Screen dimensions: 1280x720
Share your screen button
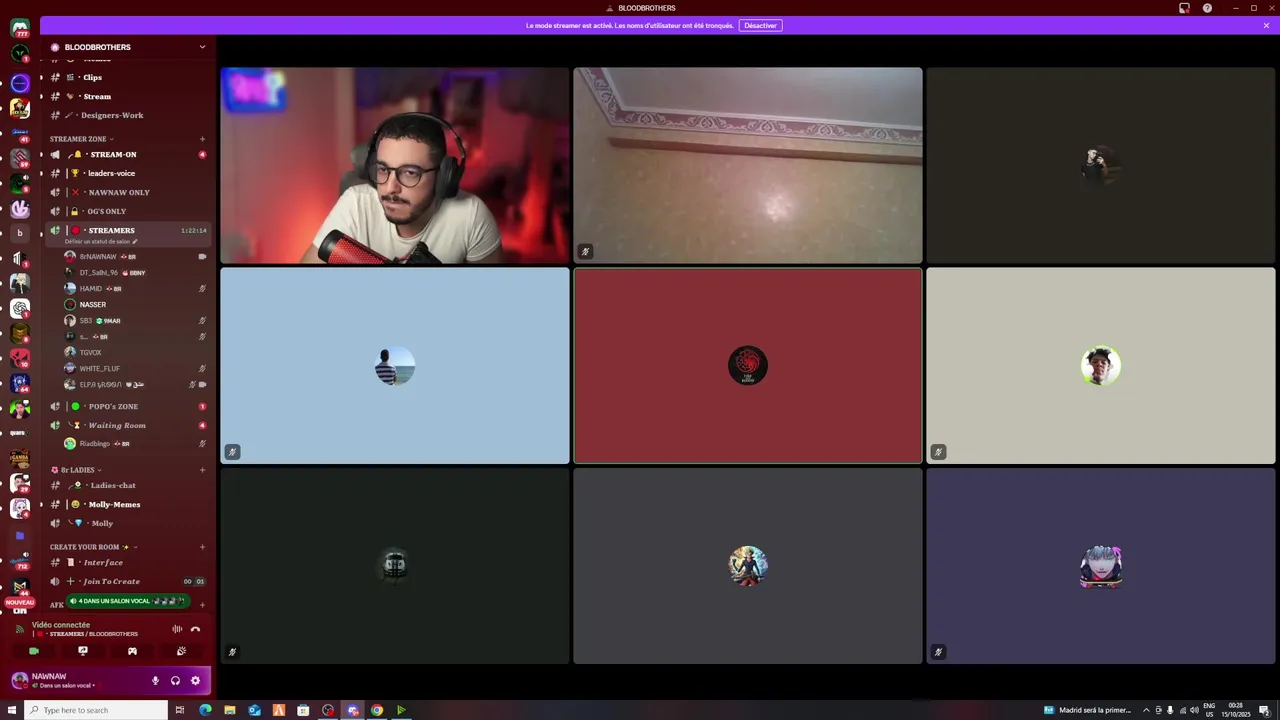(83, 651)
